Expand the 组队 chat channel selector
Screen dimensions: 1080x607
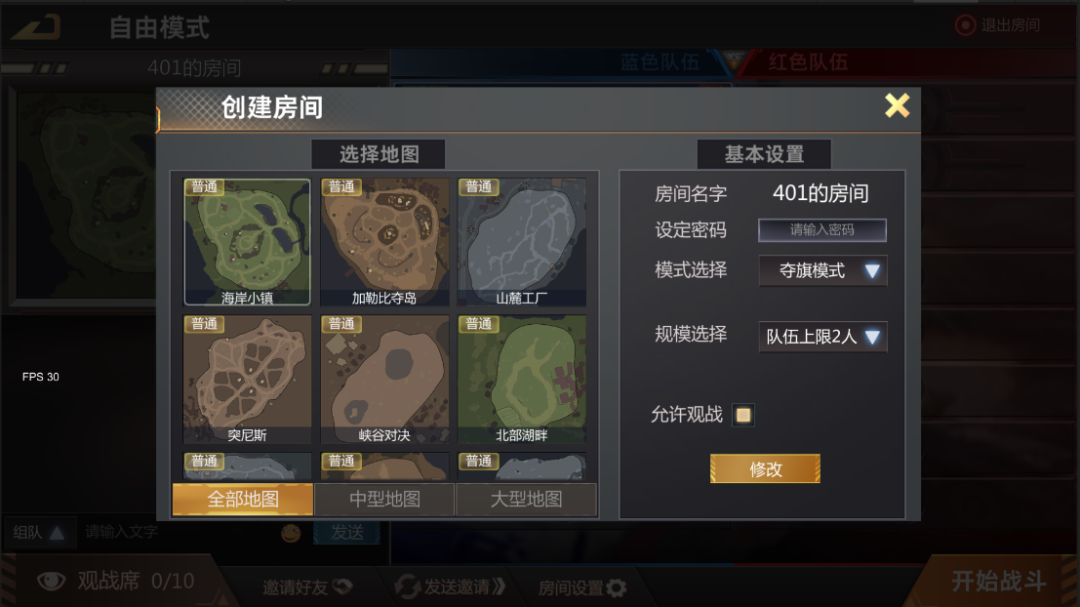(39, 533)
